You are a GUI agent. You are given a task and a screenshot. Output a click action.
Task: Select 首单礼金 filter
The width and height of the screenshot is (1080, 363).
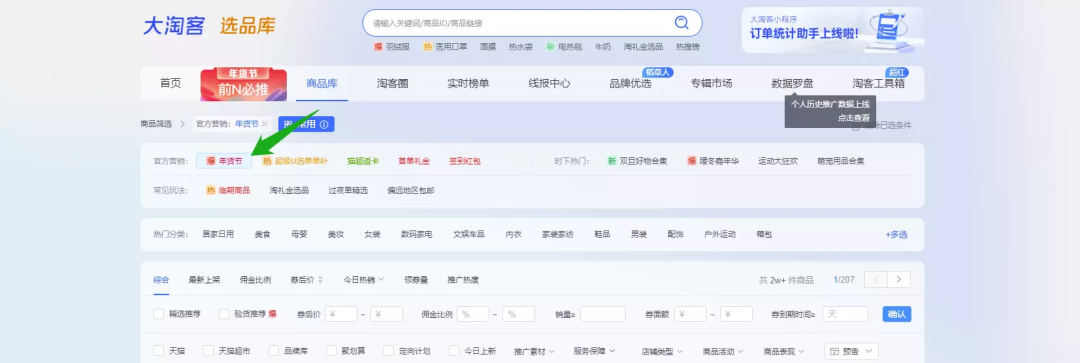[x=414, y=161]
